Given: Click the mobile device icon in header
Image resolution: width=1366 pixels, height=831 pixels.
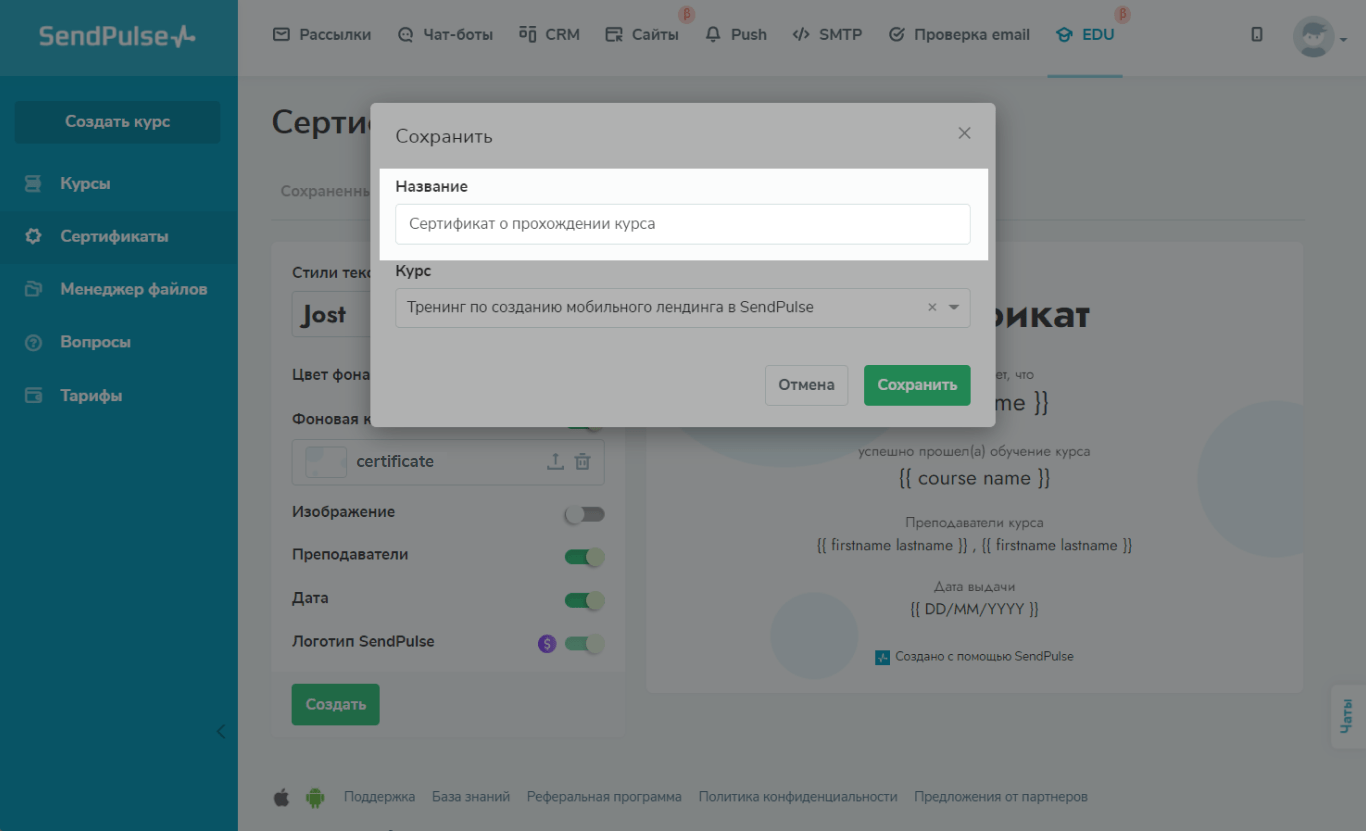Looking at the screenshot, I should click(1257, 35).
